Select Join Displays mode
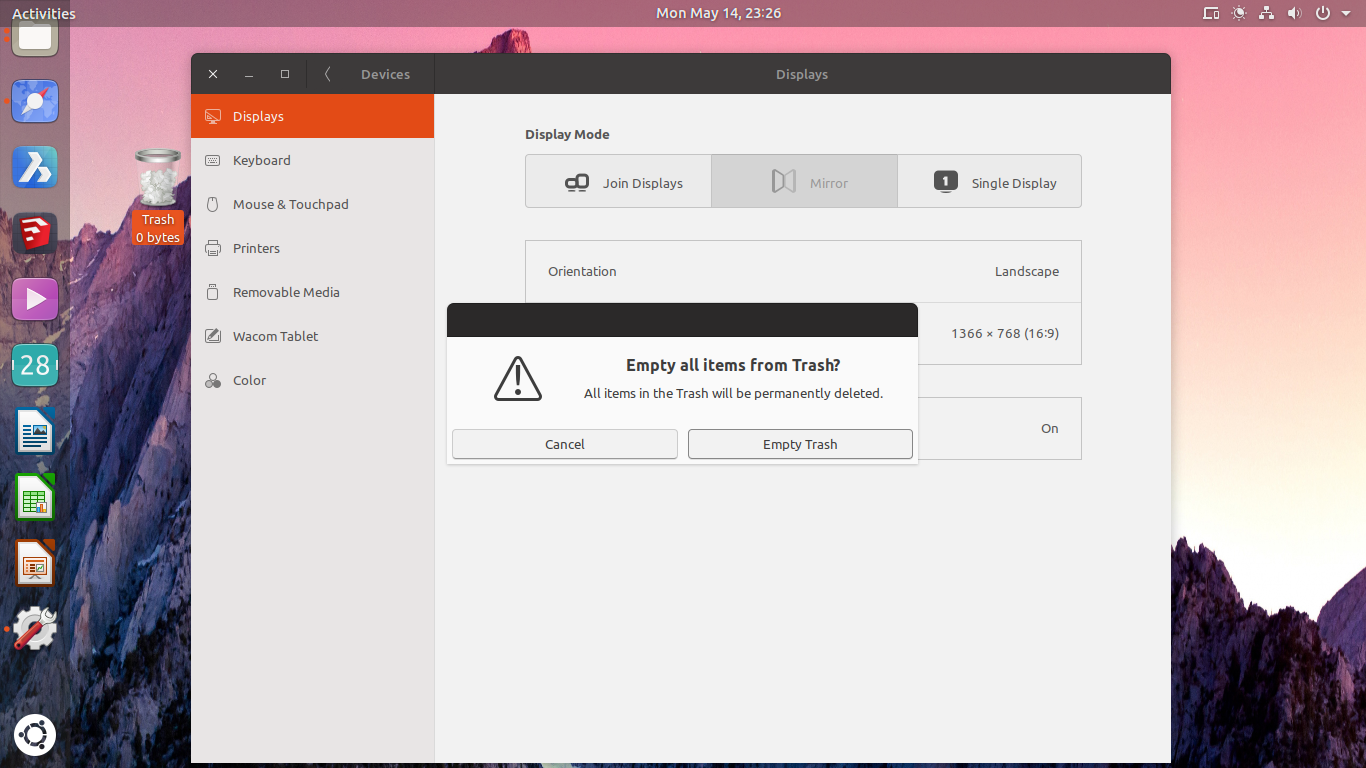This screenshot has height=768, width=1366. point(618,181)
